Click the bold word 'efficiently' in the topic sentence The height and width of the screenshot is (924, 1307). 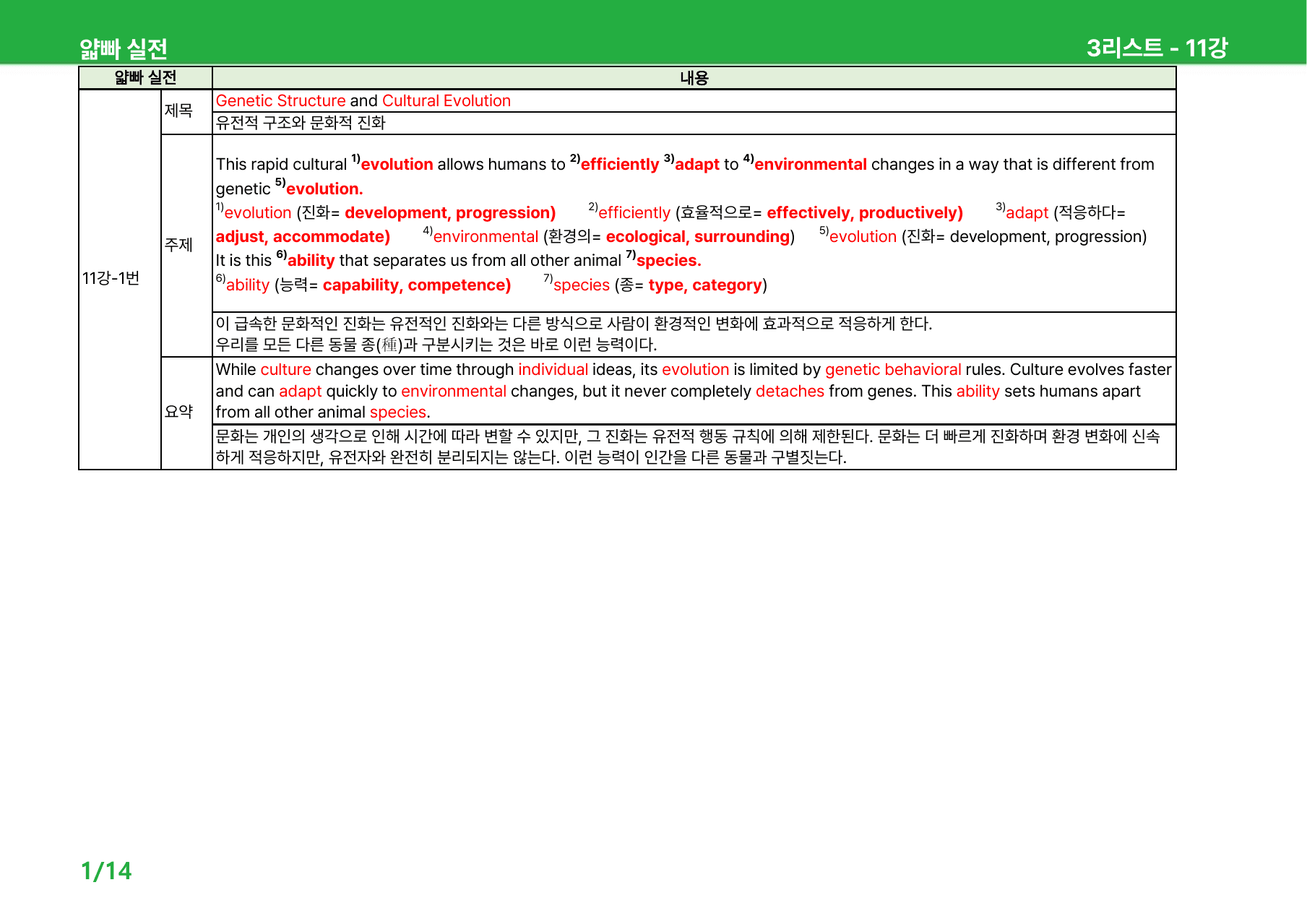pyautogui.click(x=620, y=165)
